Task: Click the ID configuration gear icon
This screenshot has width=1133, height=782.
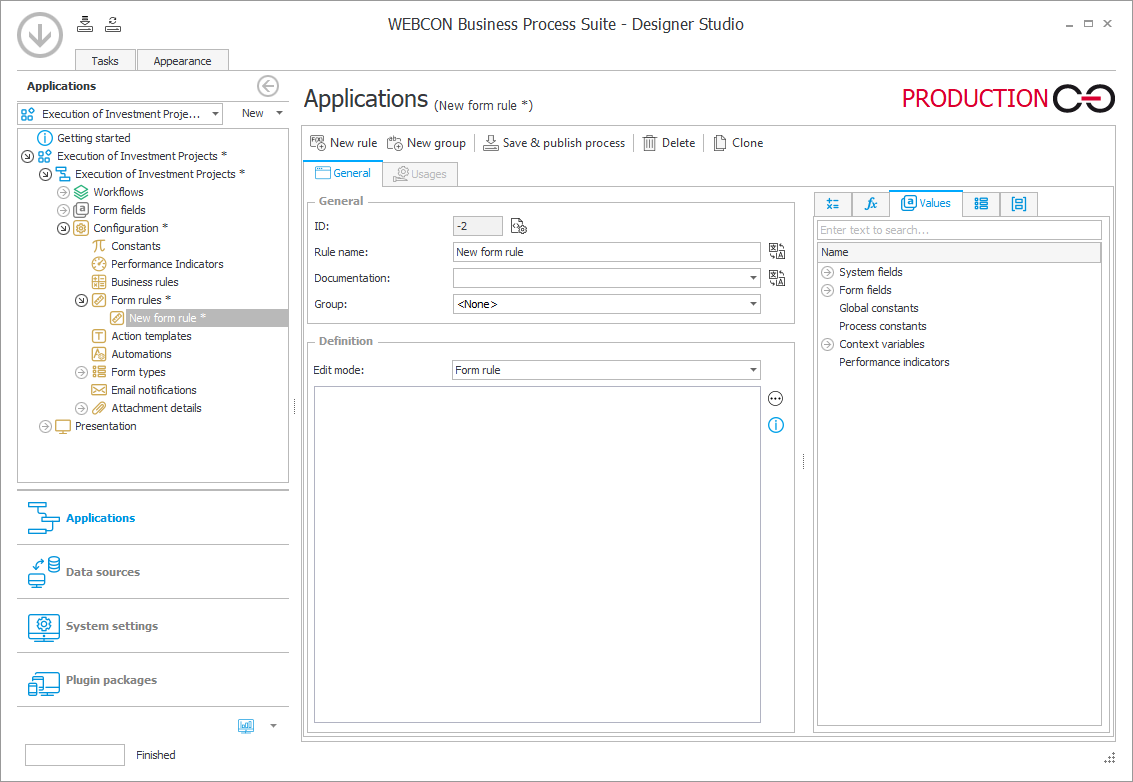Action: 518,226
